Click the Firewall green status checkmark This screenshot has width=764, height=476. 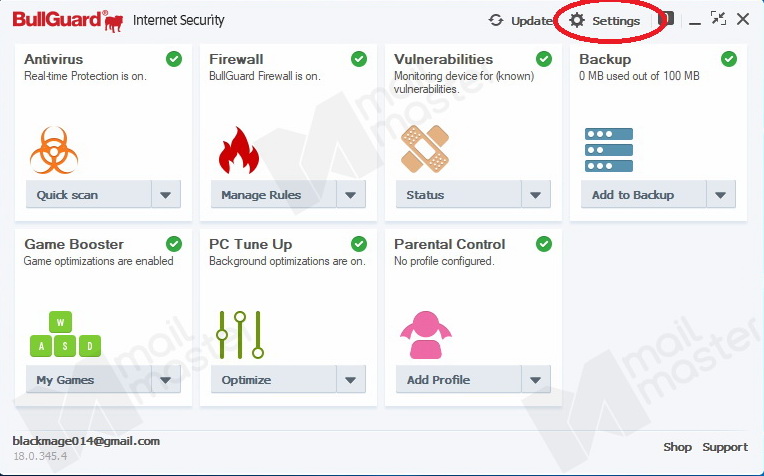(359, 59)
